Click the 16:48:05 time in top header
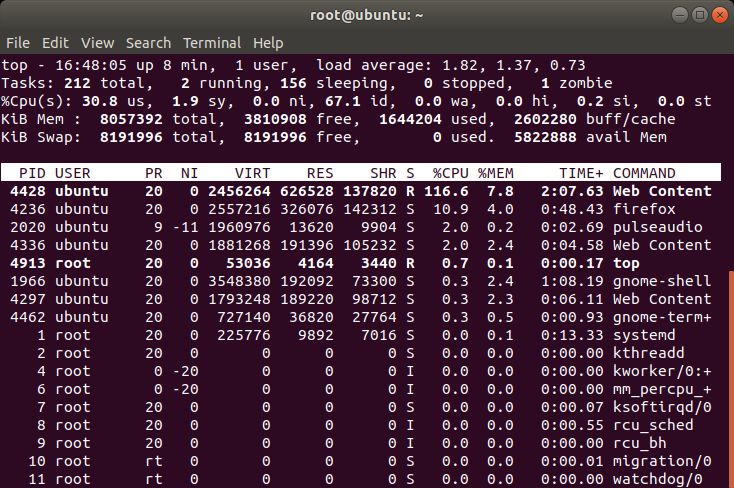Screen dimensions: 734x488 point(91,65)
